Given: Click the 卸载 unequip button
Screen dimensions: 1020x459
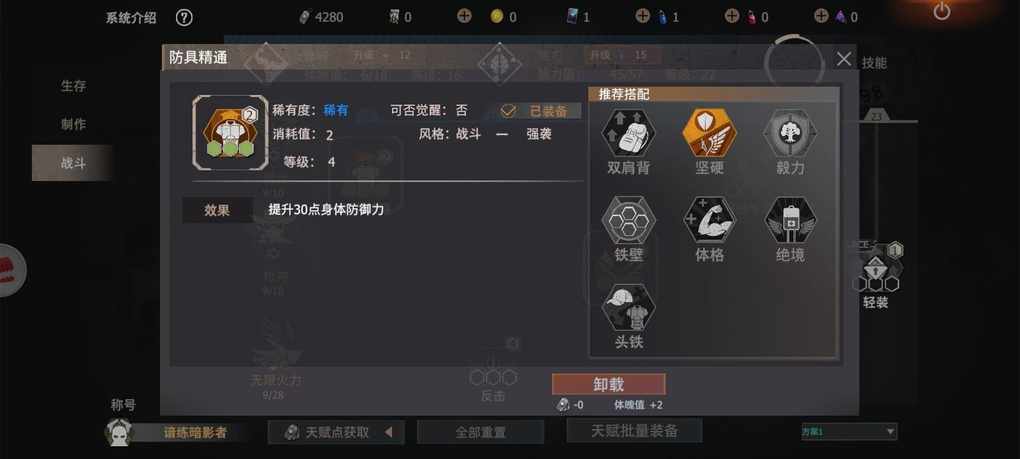Looking at the screenshot, I should 609,384.
